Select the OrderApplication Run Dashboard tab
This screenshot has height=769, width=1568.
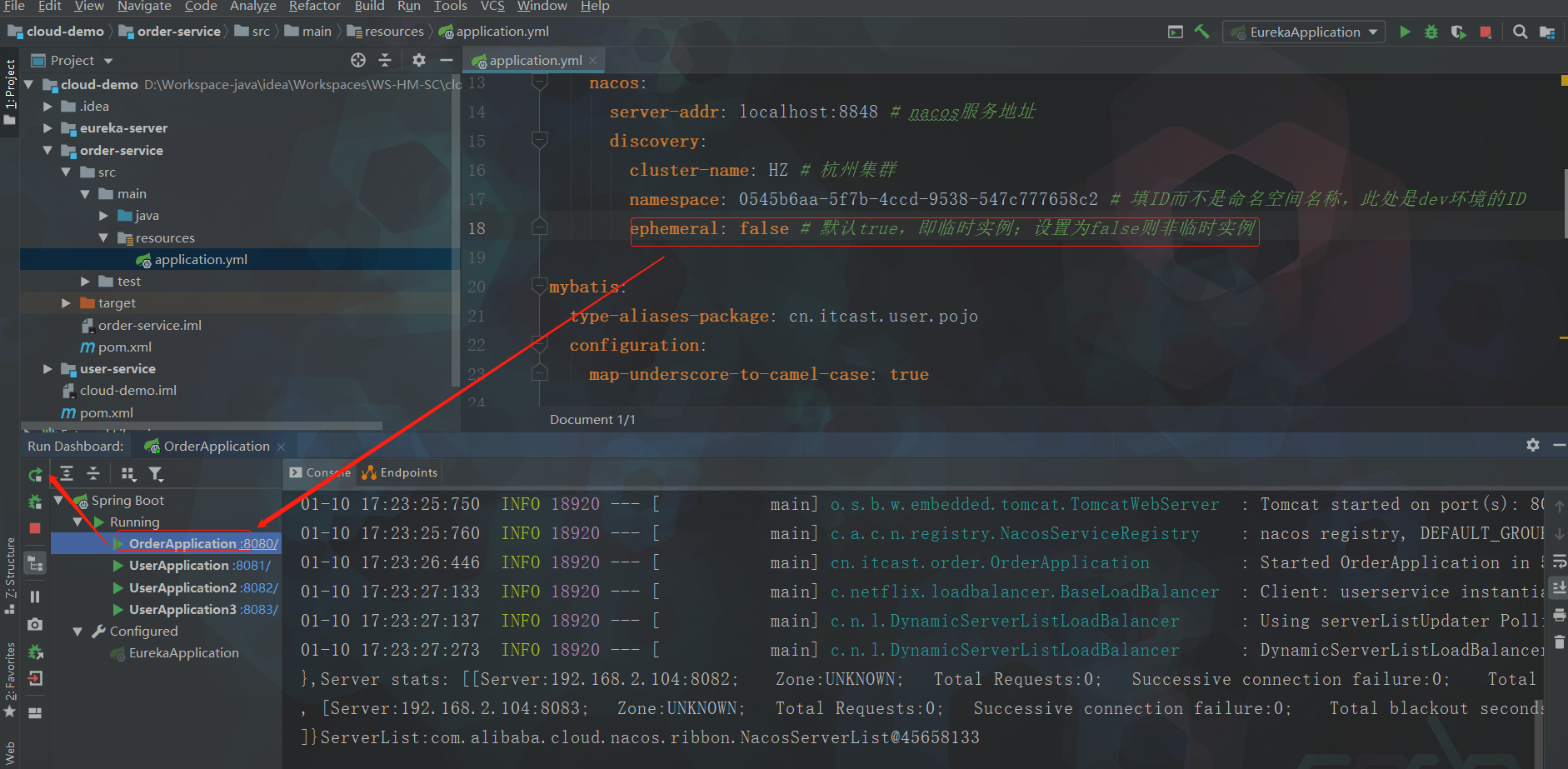tap(216, 446)
